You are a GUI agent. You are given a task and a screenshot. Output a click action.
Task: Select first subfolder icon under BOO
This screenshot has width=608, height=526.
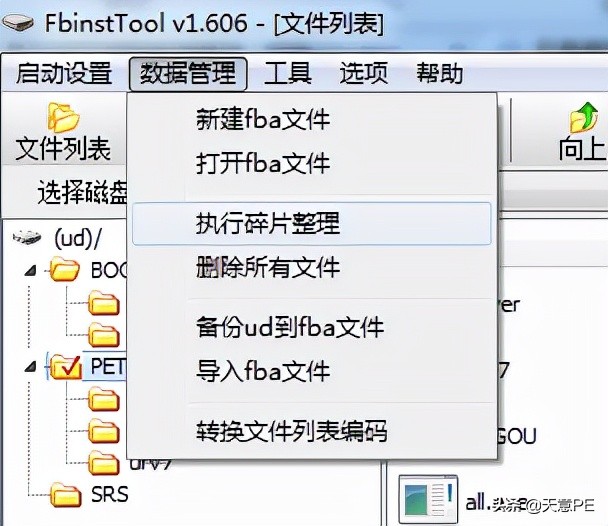click(104, 303)
